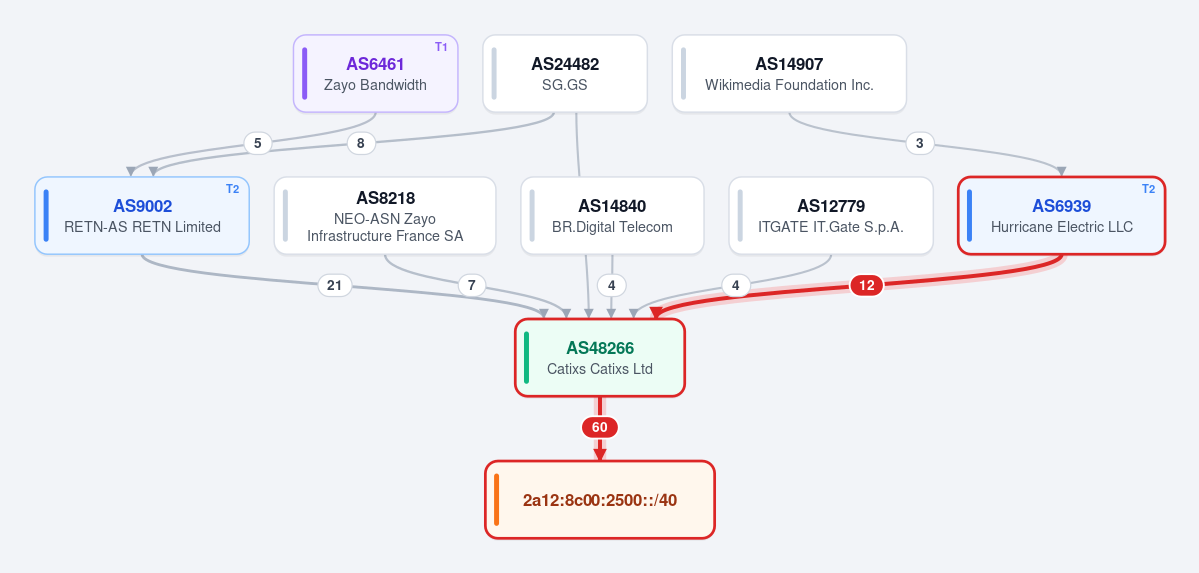This screenshot has width=1199, height=573.
Task: Select the AS14840 BR.Digital Telecom node
Action: [x=612, y=216]
